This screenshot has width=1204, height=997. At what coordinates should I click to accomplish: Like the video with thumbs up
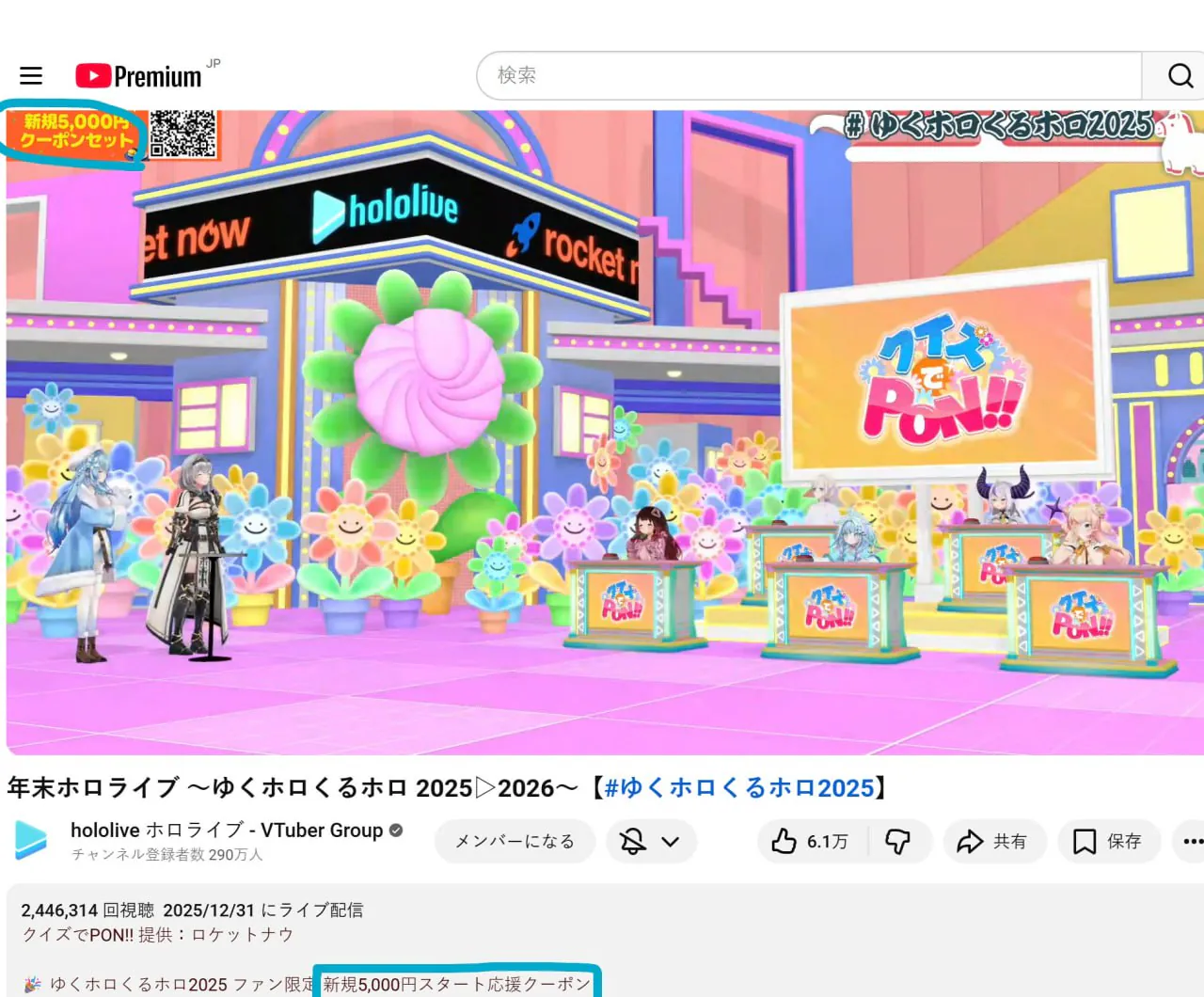pos(809,841)
